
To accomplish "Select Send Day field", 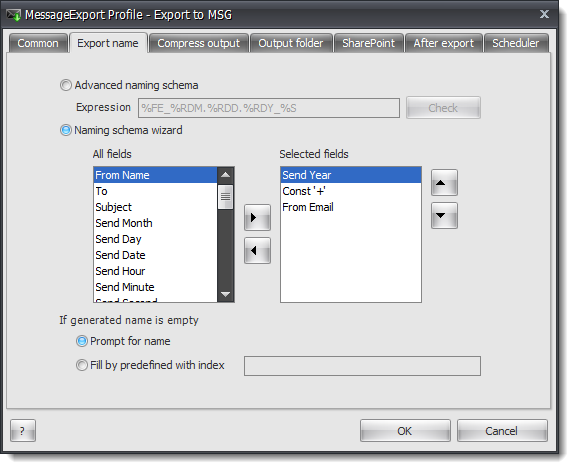I will 156,239.
